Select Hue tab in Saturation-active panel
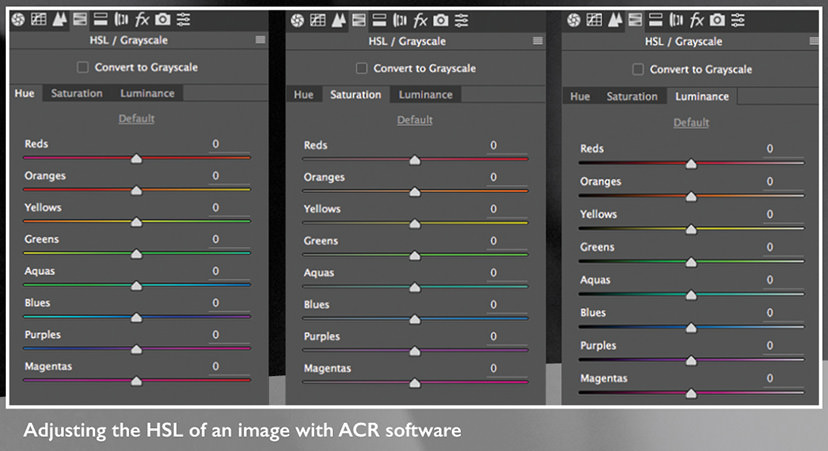 [x=304, y=95]
